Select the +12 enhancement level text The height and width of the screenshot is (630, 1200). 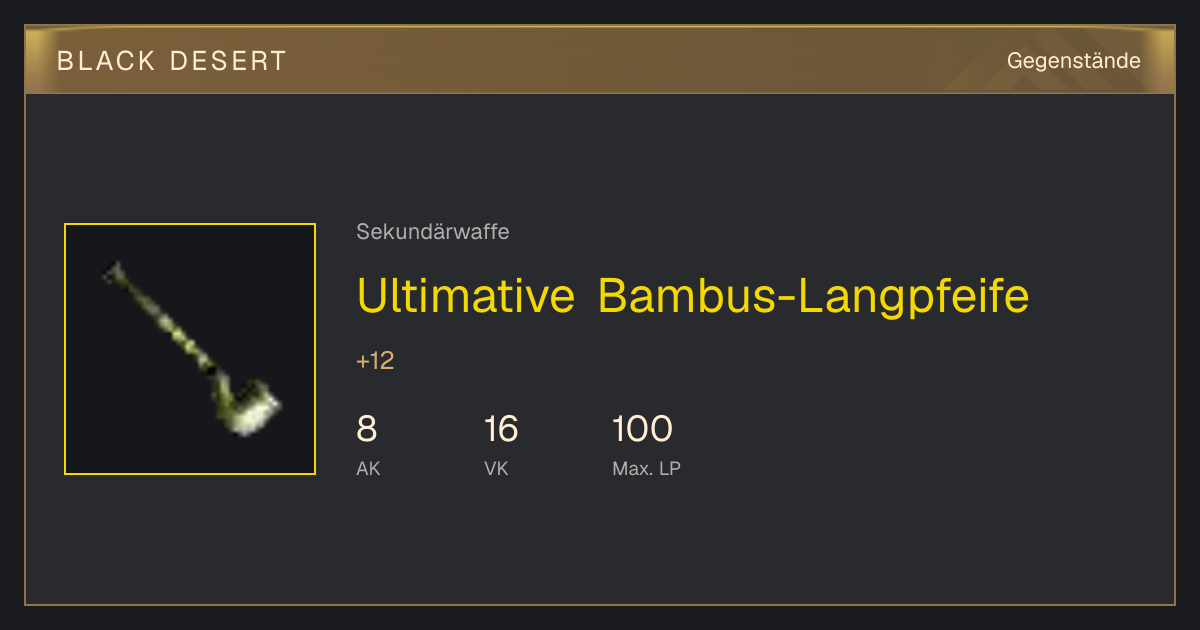coord(375,361)
